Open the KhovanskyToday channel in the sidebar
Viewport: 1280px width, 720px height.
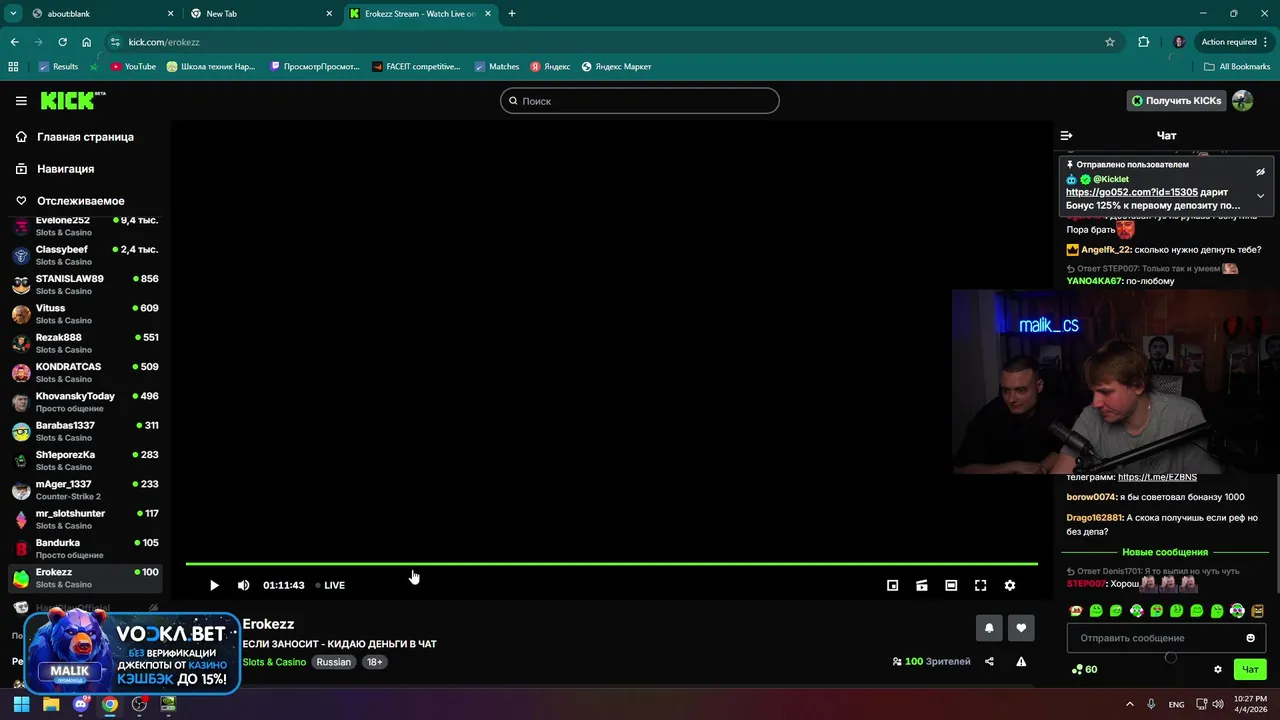coord(85,402)
